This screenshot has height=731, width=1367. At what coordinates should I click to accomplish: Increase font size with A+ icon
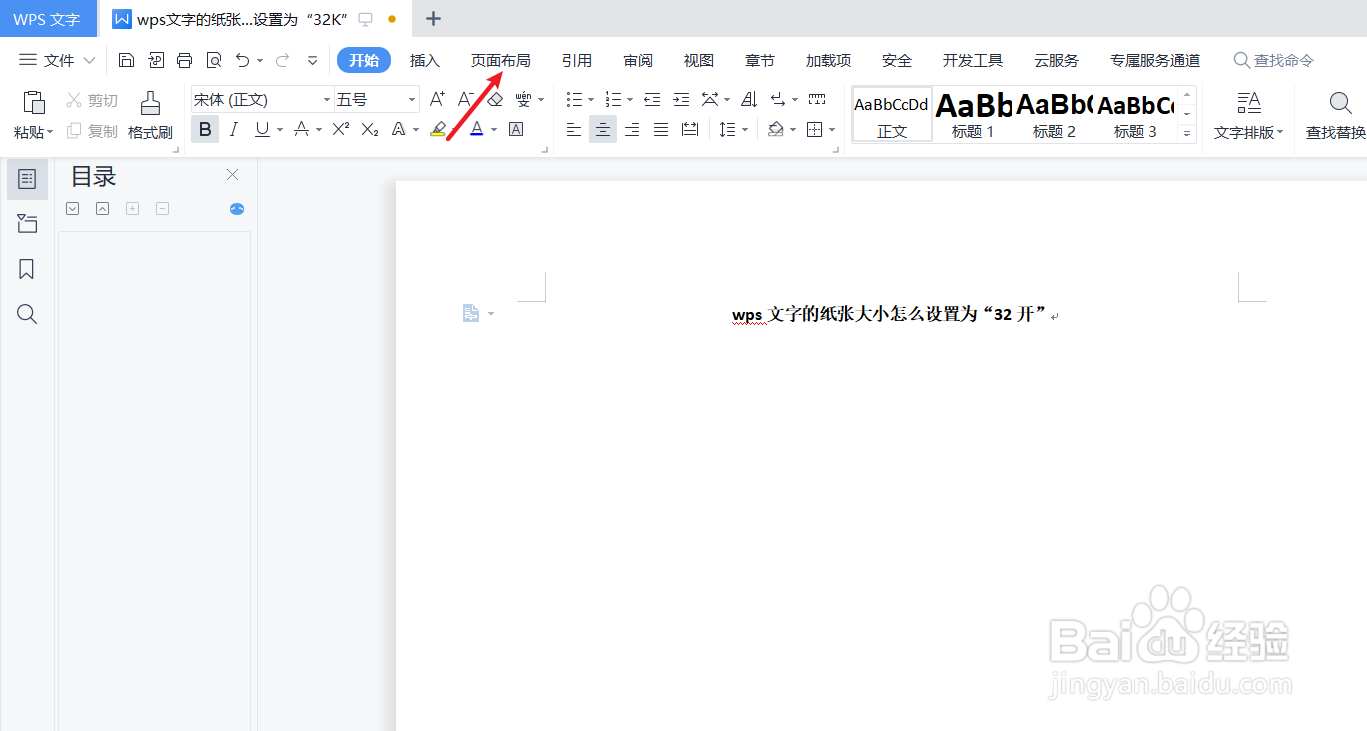point(437,99)
